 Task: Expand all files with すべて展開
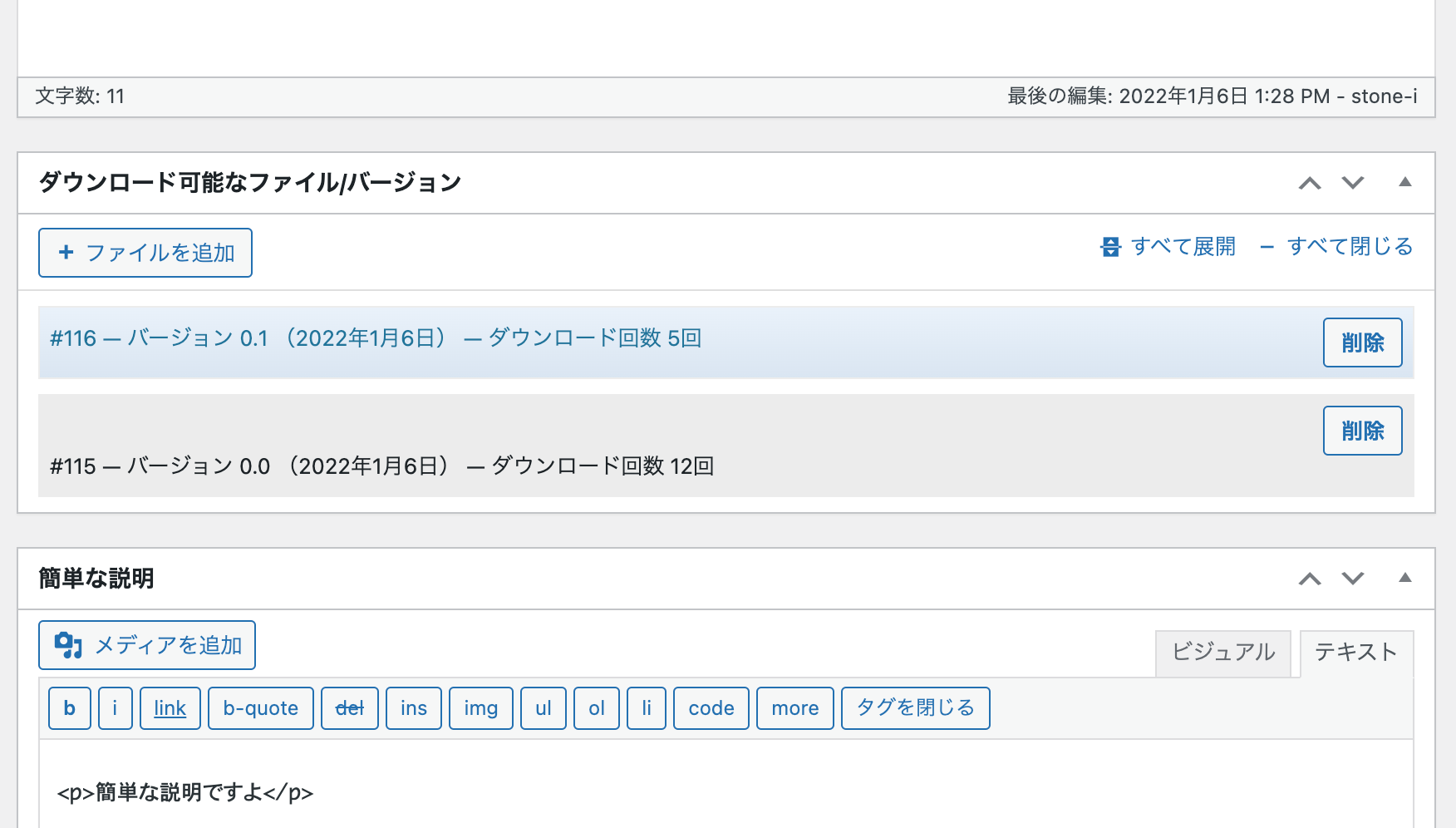point(1168,247)
